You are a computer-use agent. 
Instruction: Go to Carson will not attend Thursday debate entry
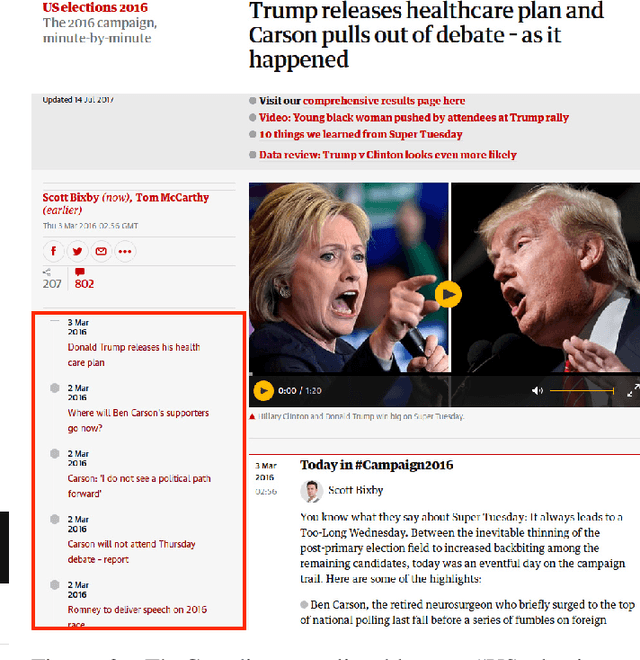[x=131, y=551]
